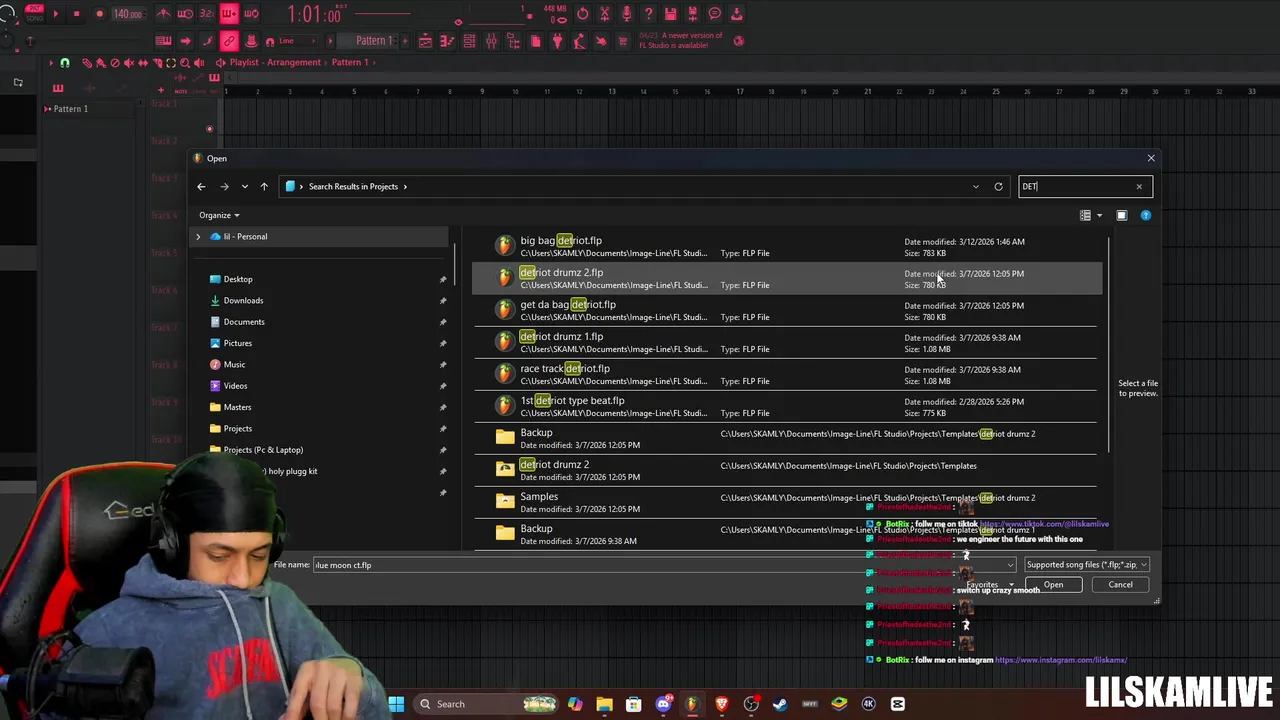1280x720 pixels.
Task: Click the microphone recording icon
Action: pyautogui.click(x=626, y=14)
